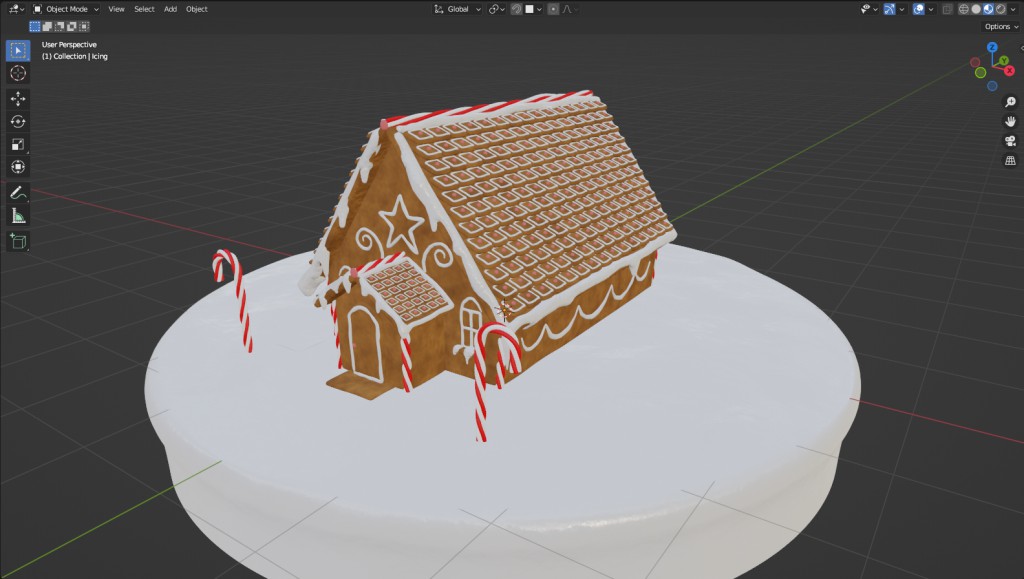Activate the Move tool
1024x579 pixels.
(18, 98)
